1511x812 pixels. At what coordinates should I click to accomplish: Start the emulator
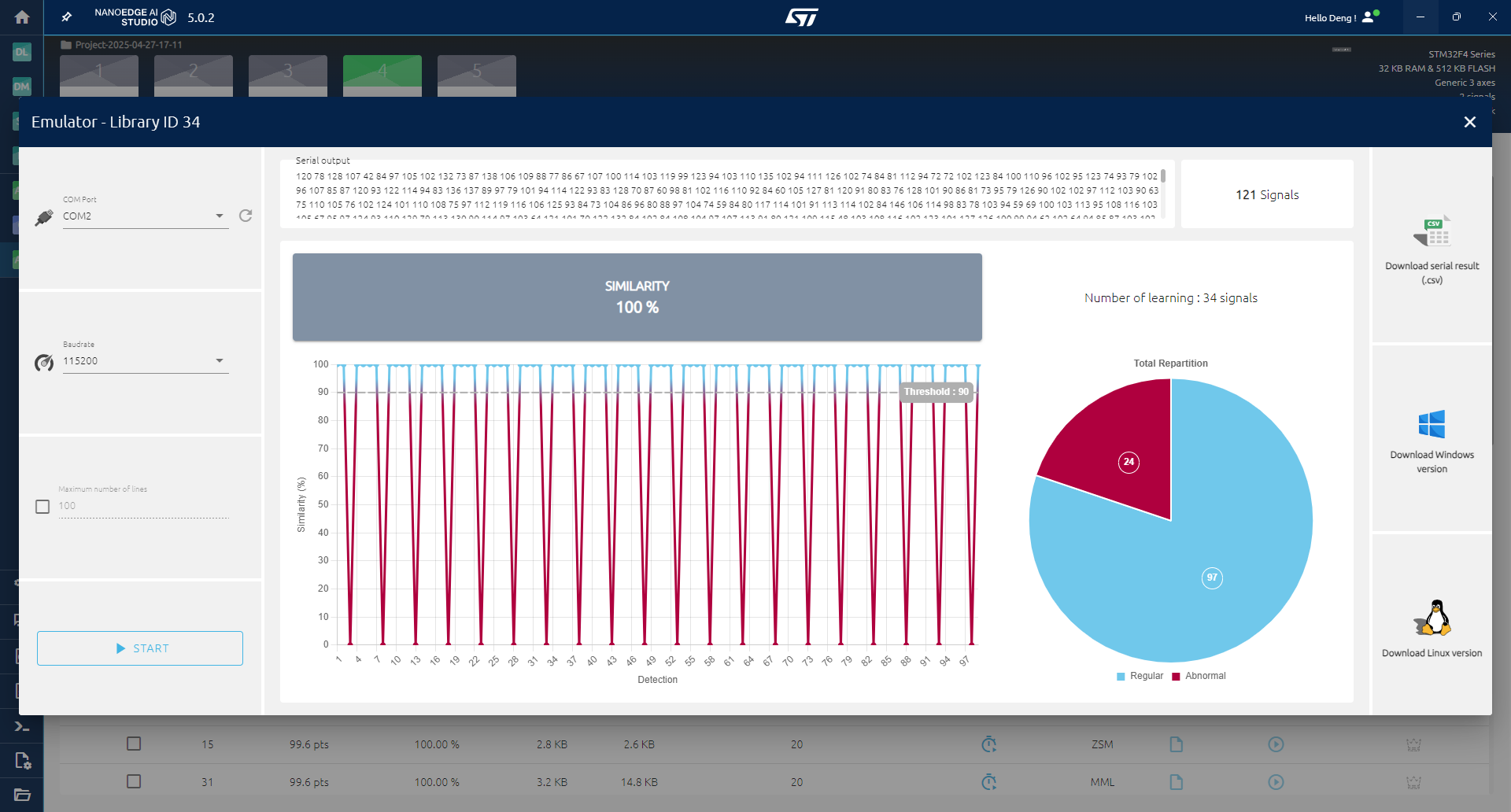pyautogui.click(x=140, y=648)
